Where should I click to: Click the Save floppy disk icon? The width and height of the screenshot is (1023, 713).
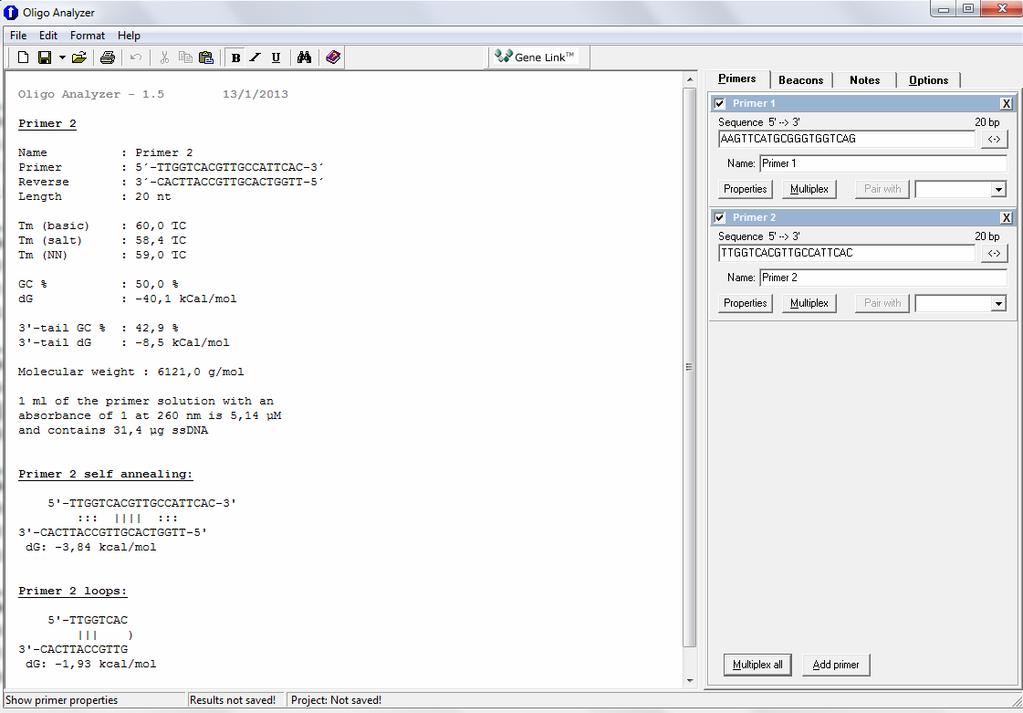(x=44, y=57)
